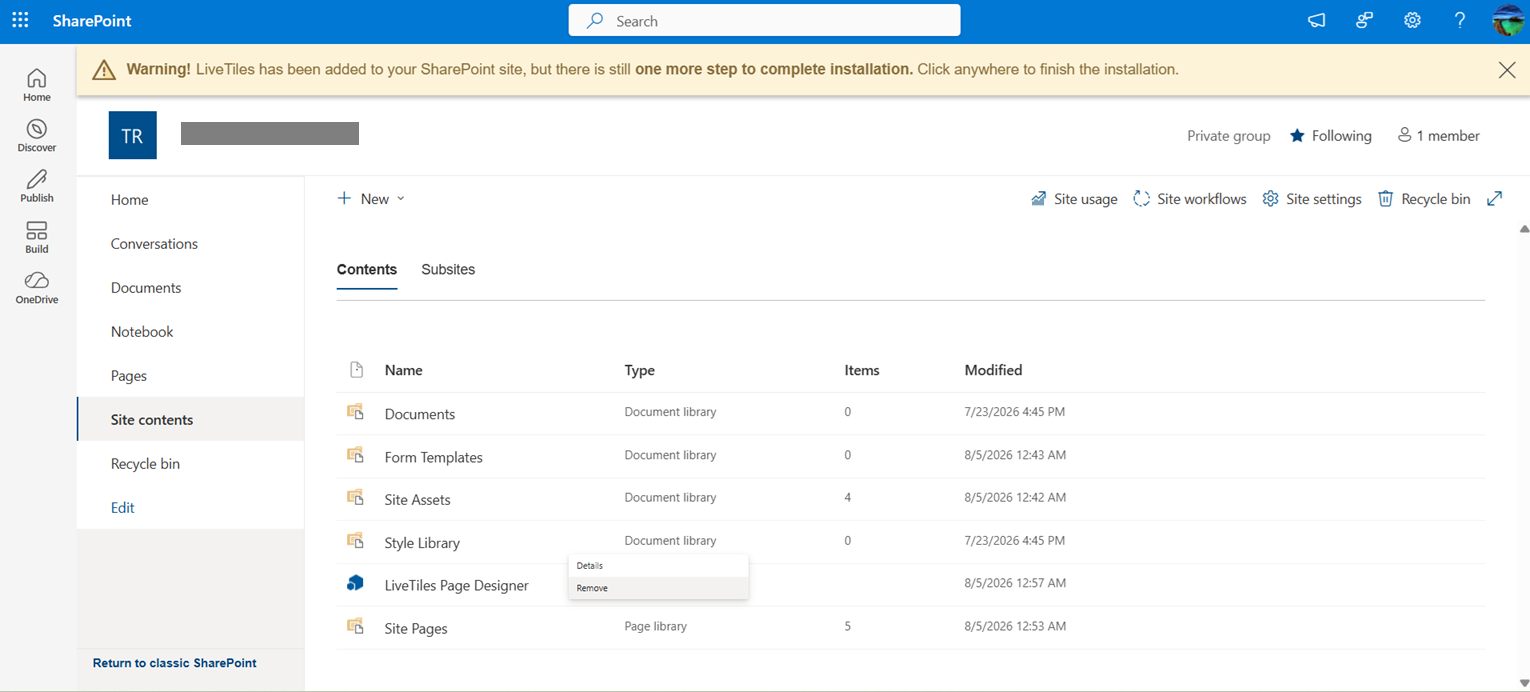Click the scrollbar down arrow
This screenshot has height=692, width=1530.
point(1523,683)
